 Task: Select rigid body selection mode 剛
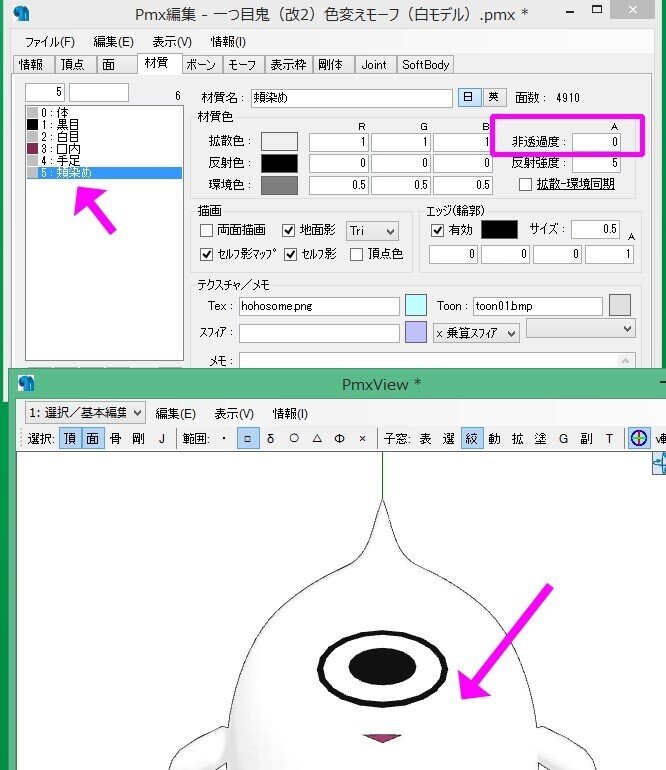[139, 438]
